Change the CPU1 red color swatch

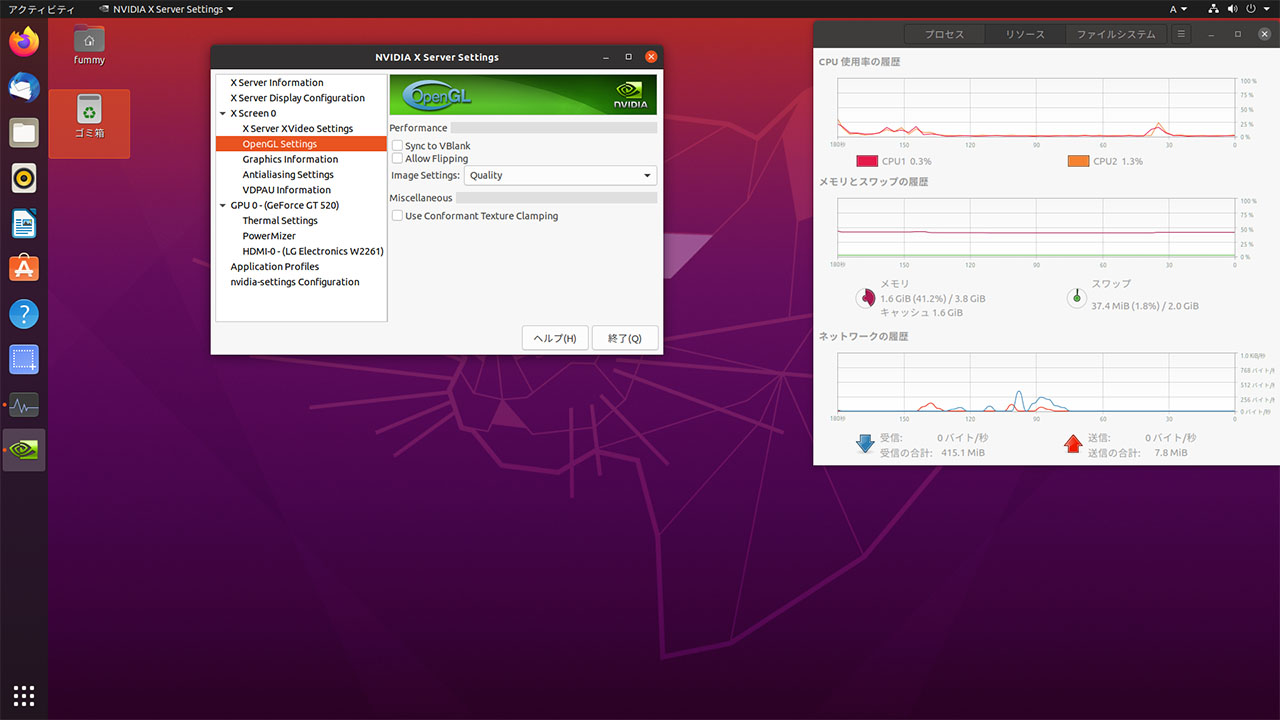click(x=866, y=161)
